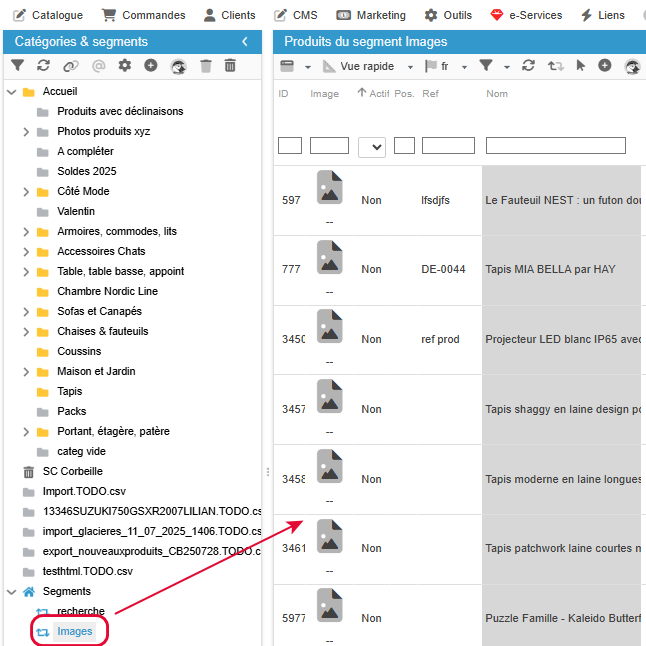This screenshot has height=646, width=646.
Task: Click the grid view icon in products toolbar
Action: tap(287, 66)
